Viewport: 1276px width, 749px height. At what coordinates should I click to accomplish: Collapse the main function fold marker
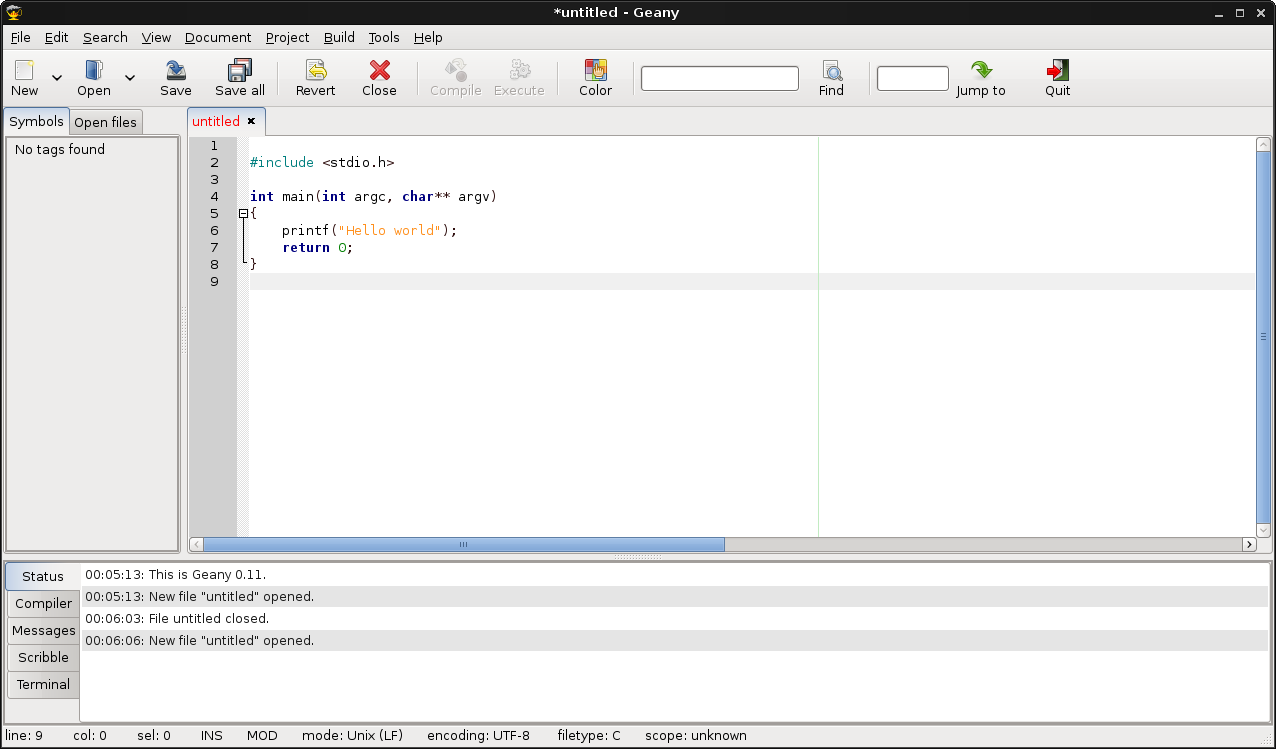(243, 213)
